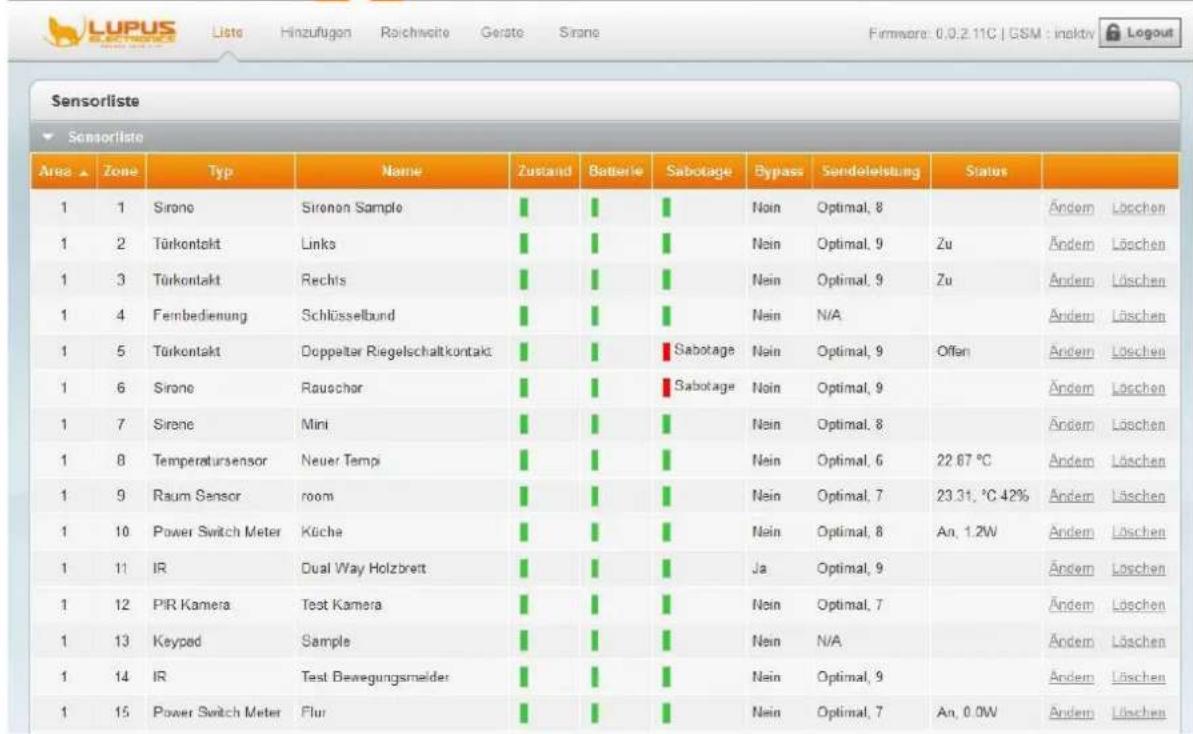Click Ändern for Test Bewegungsmelder
Screen dimensions: 1193x734
click(x=1071, y=677)
